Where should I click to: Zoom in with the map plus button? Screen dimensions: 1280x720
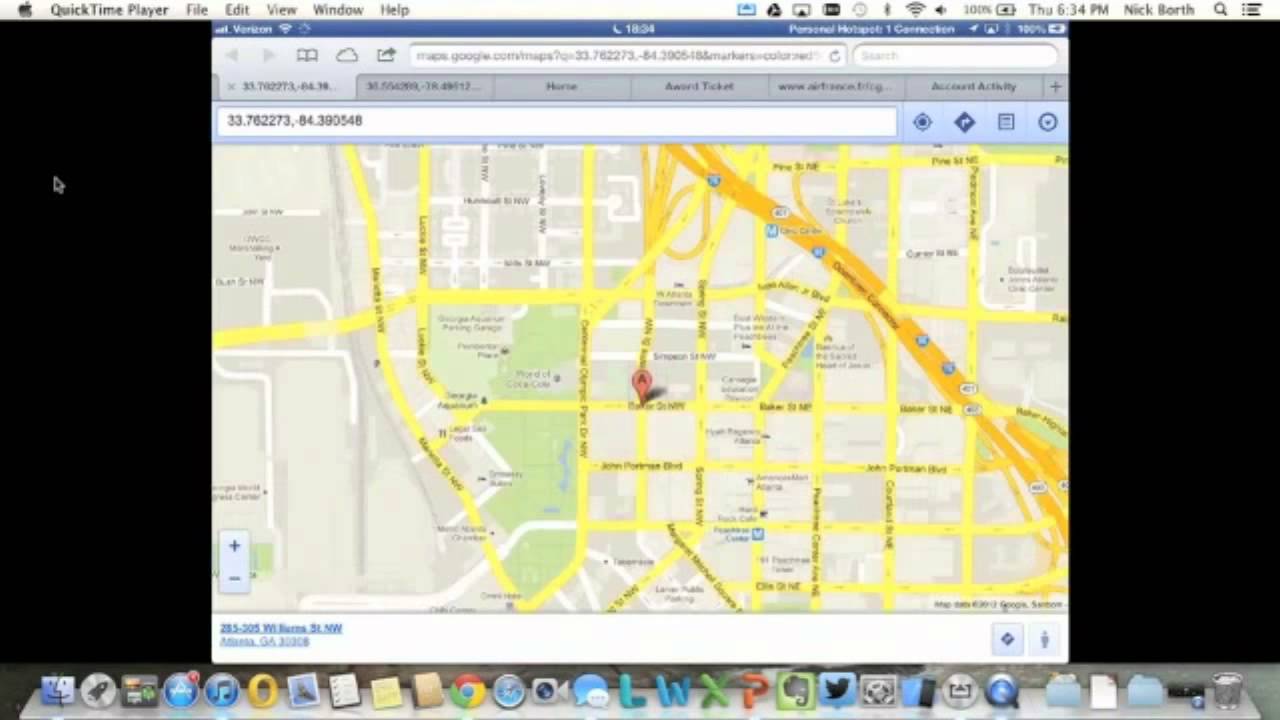pos(234,546)
